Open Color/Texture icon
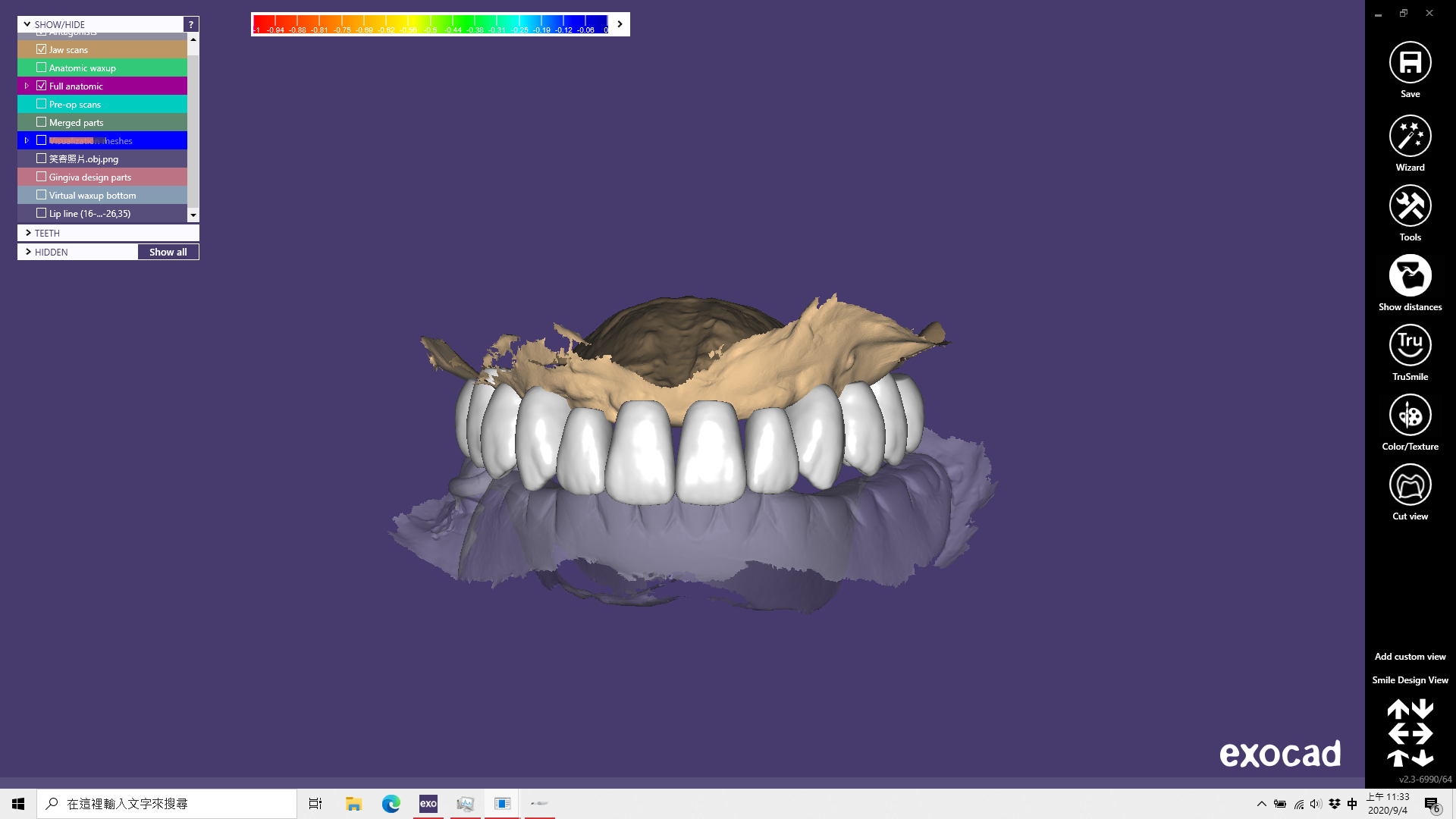Image resolution: width=1456 pixels, height=819 pixels. pos(1410,415)
